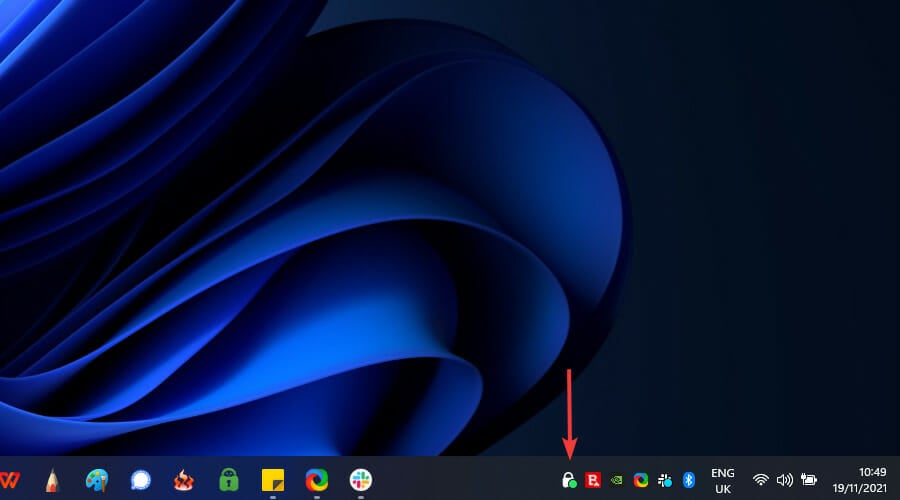This screenshot has height=500, width=900.
Task: Open the volume speaker control
Action: tap(785, 480)
